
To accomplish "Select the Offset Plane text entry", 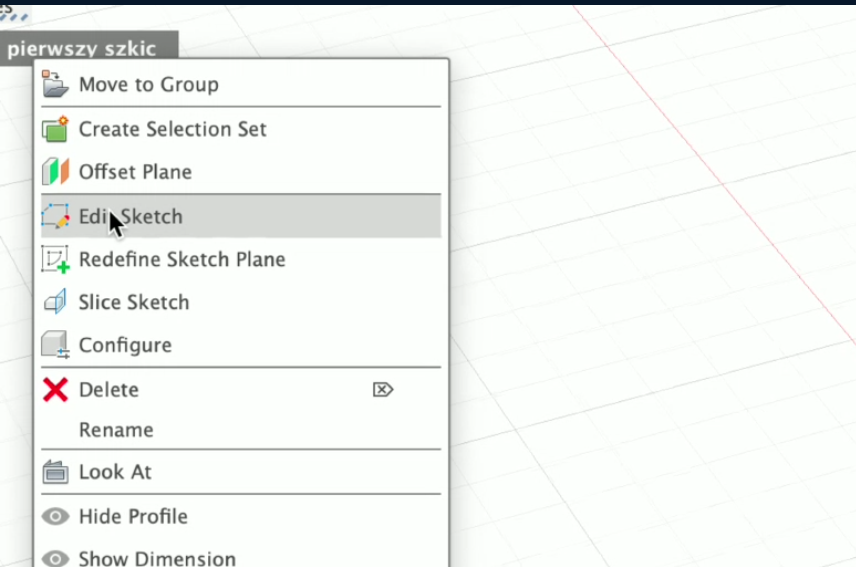I will 135,172.
